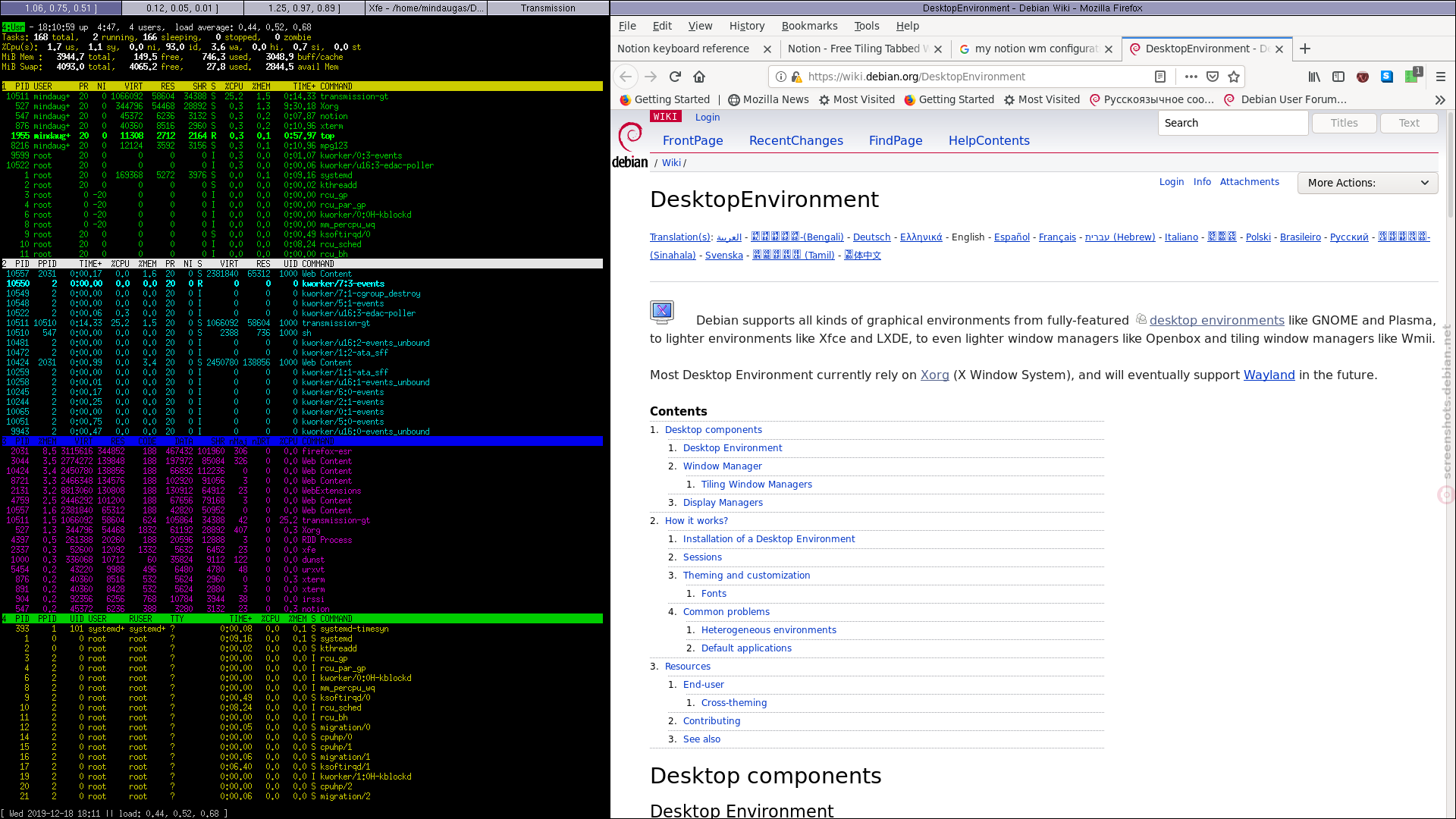Follow the Wayland link
1456x819 pixels.
coord(1269,375)
